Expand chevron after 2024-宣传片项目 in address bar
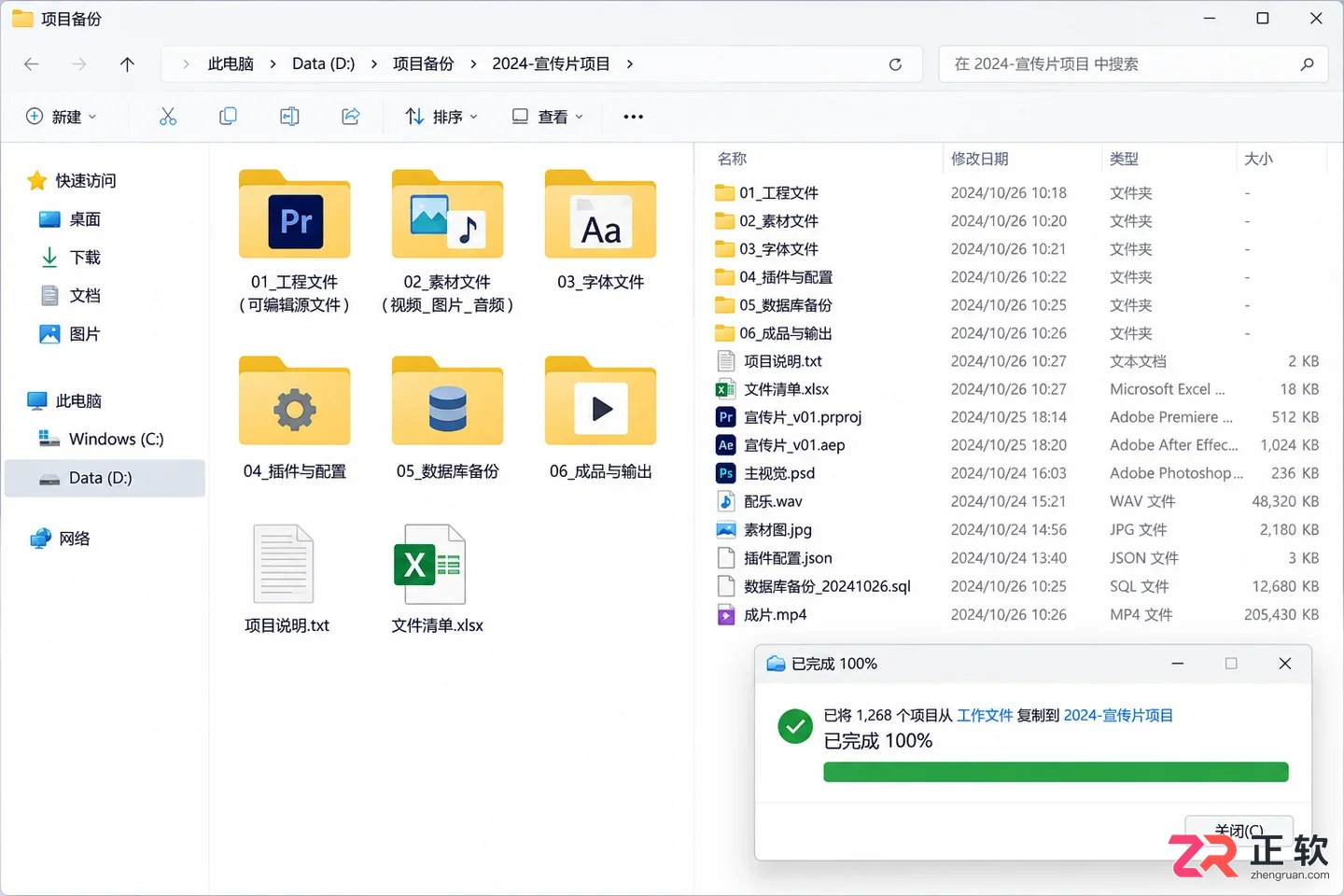1344x896 pixels. tap(630, 63)
